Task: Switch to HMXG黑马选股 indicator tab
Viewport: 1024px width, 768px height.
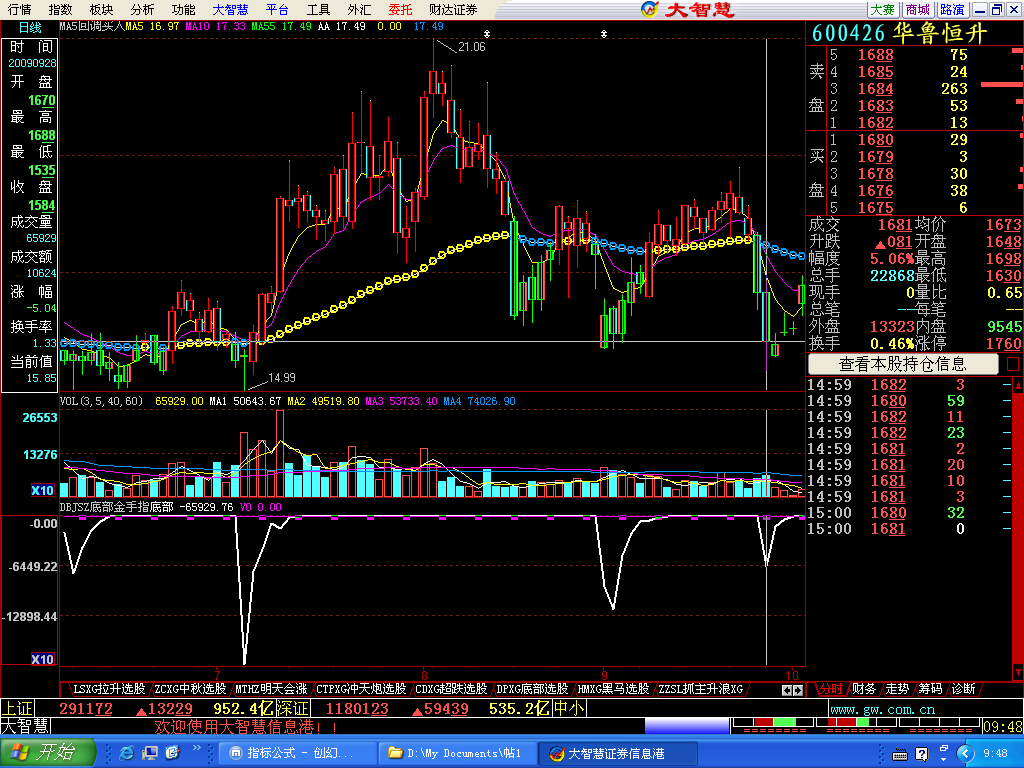Action: pos(613,689)
